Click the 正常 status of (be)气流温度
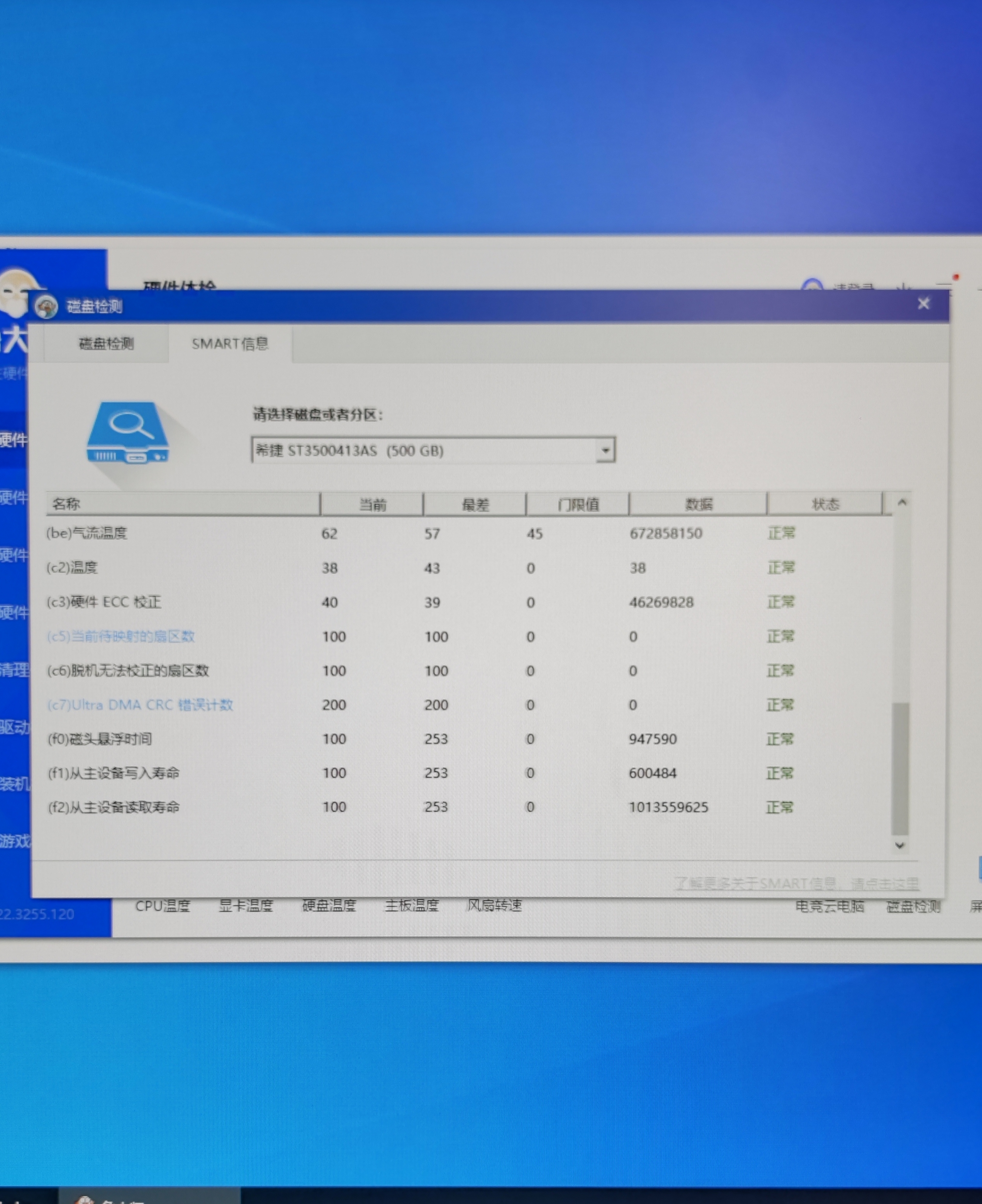982x1204 pixels. click(781, 533)
